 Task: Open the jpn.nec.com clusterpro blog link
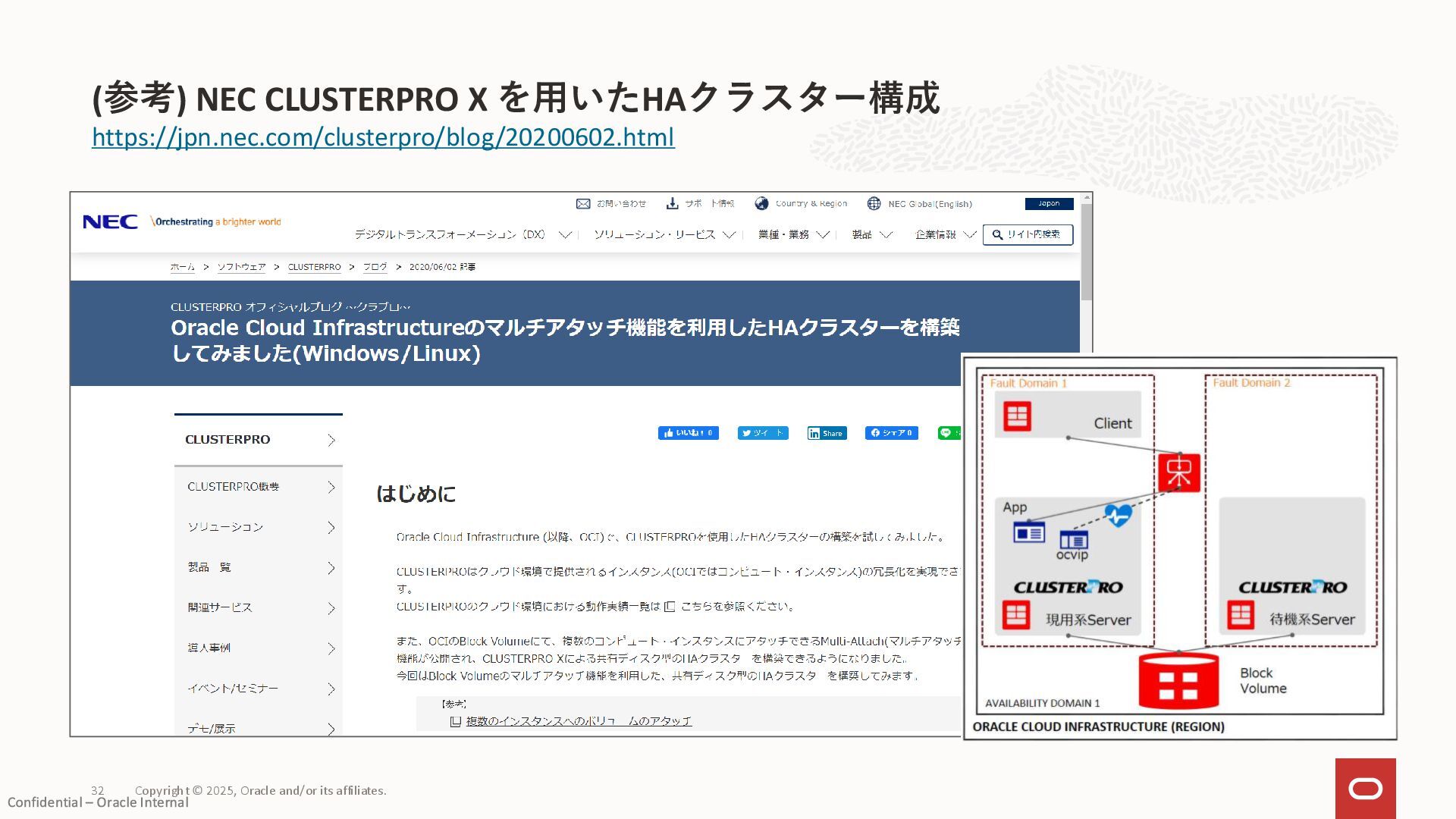point(383,137)
